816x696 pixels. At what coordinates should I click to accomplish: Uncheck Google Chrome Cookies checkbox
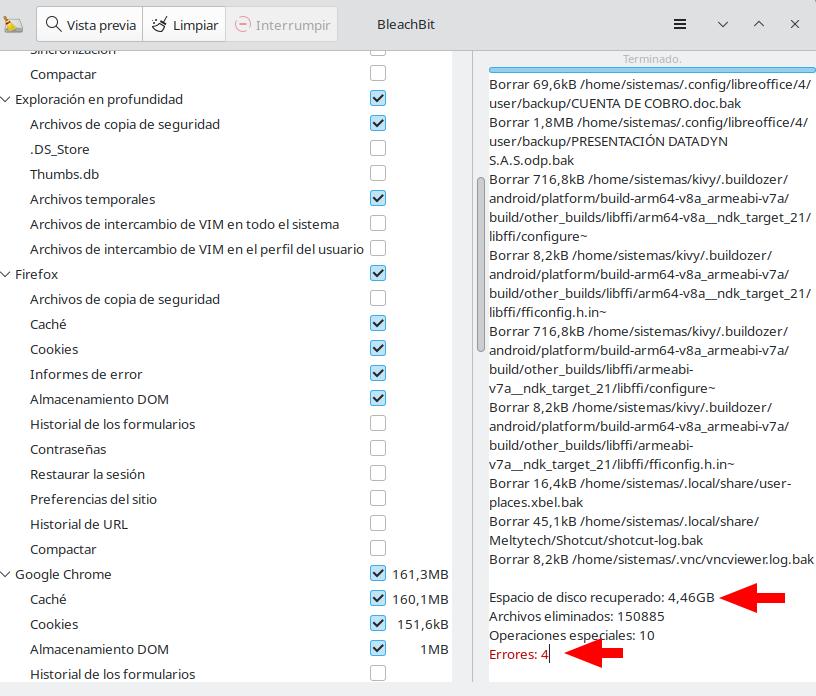coord(378,623)
